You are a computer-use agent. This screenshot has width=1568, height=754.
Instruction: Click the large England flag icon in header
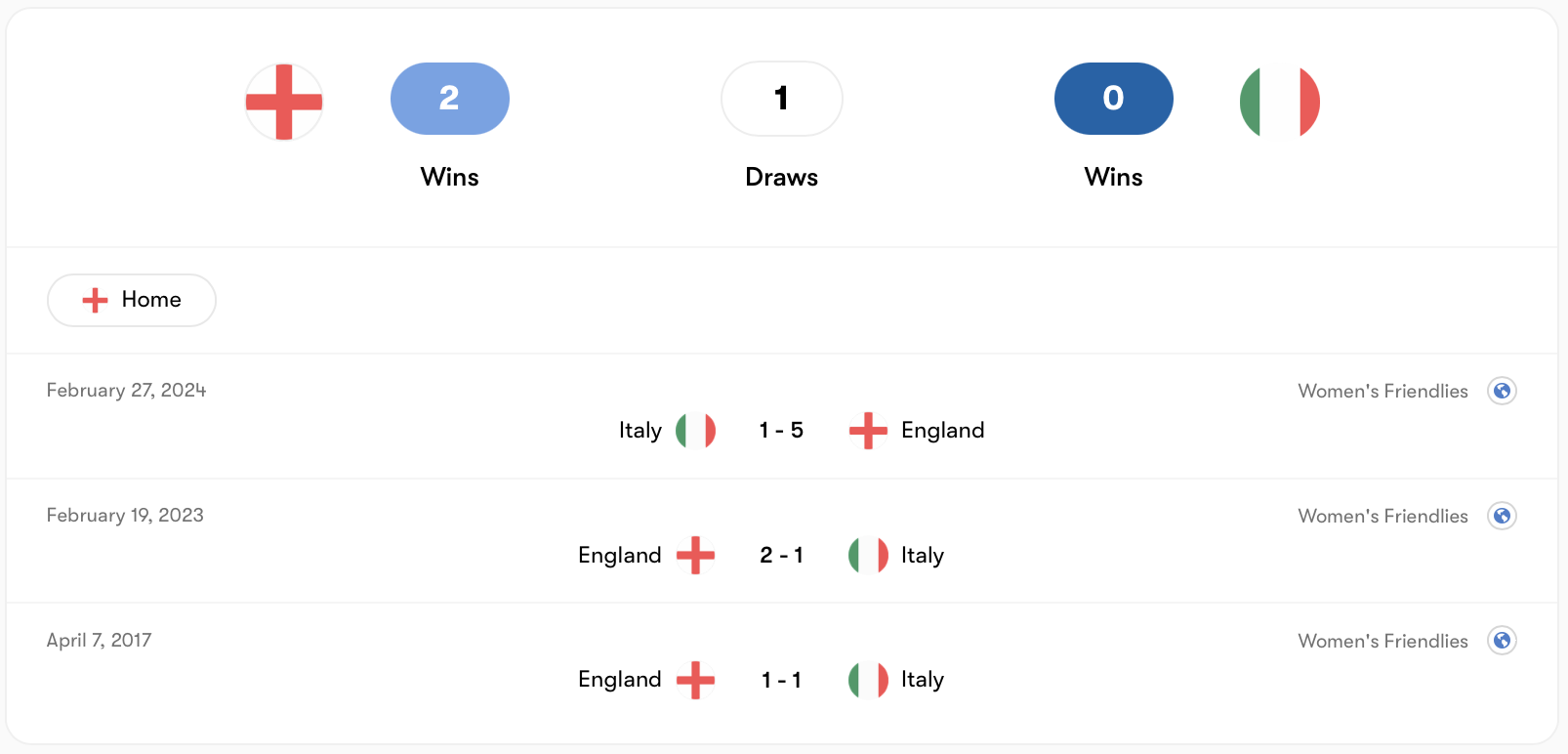pyautogui.click(x=284, y=102)
